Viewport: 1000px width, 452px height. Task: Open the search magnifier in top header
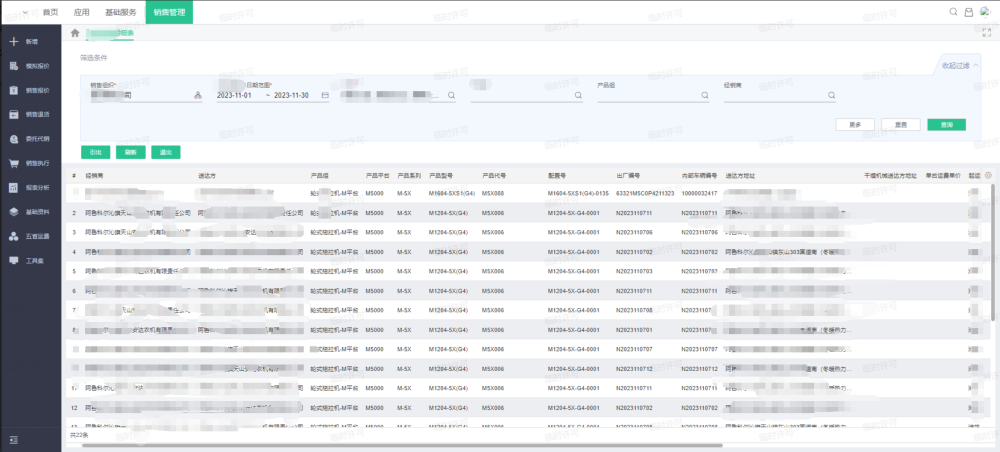tap(953, 11)
